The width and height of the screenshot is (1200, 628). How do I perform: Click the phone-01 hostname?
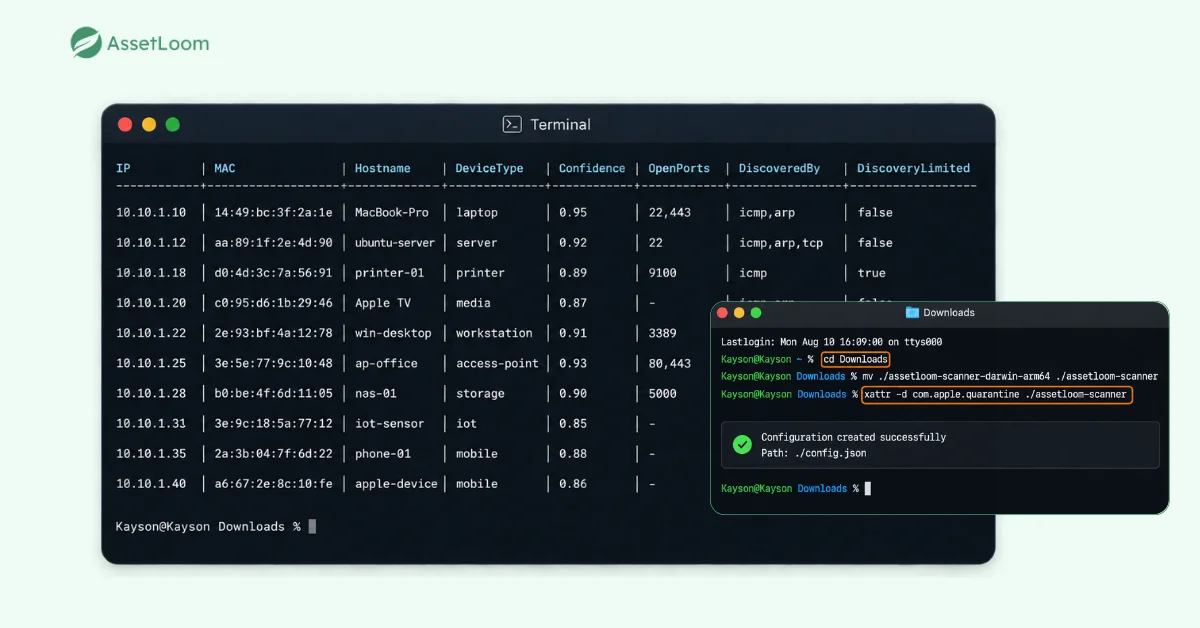click(x=383, y=454)
